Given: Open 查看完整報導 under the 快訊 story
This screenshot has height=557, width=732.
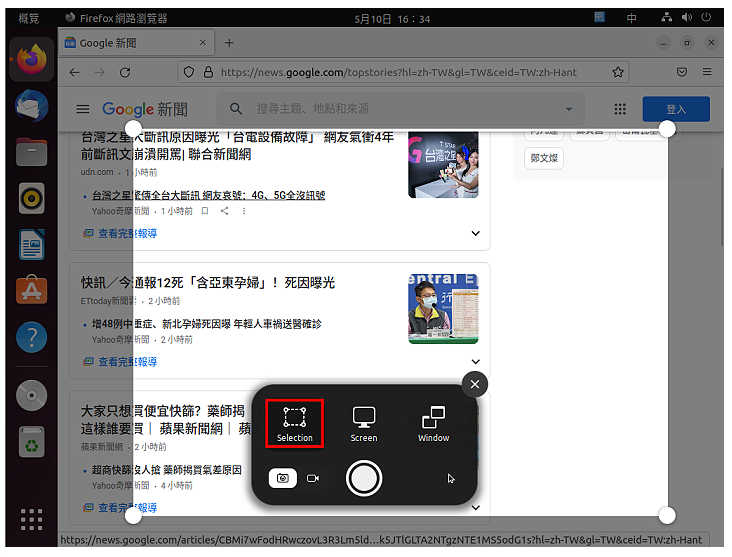Looking at the screenshot, I should [120, 362].
